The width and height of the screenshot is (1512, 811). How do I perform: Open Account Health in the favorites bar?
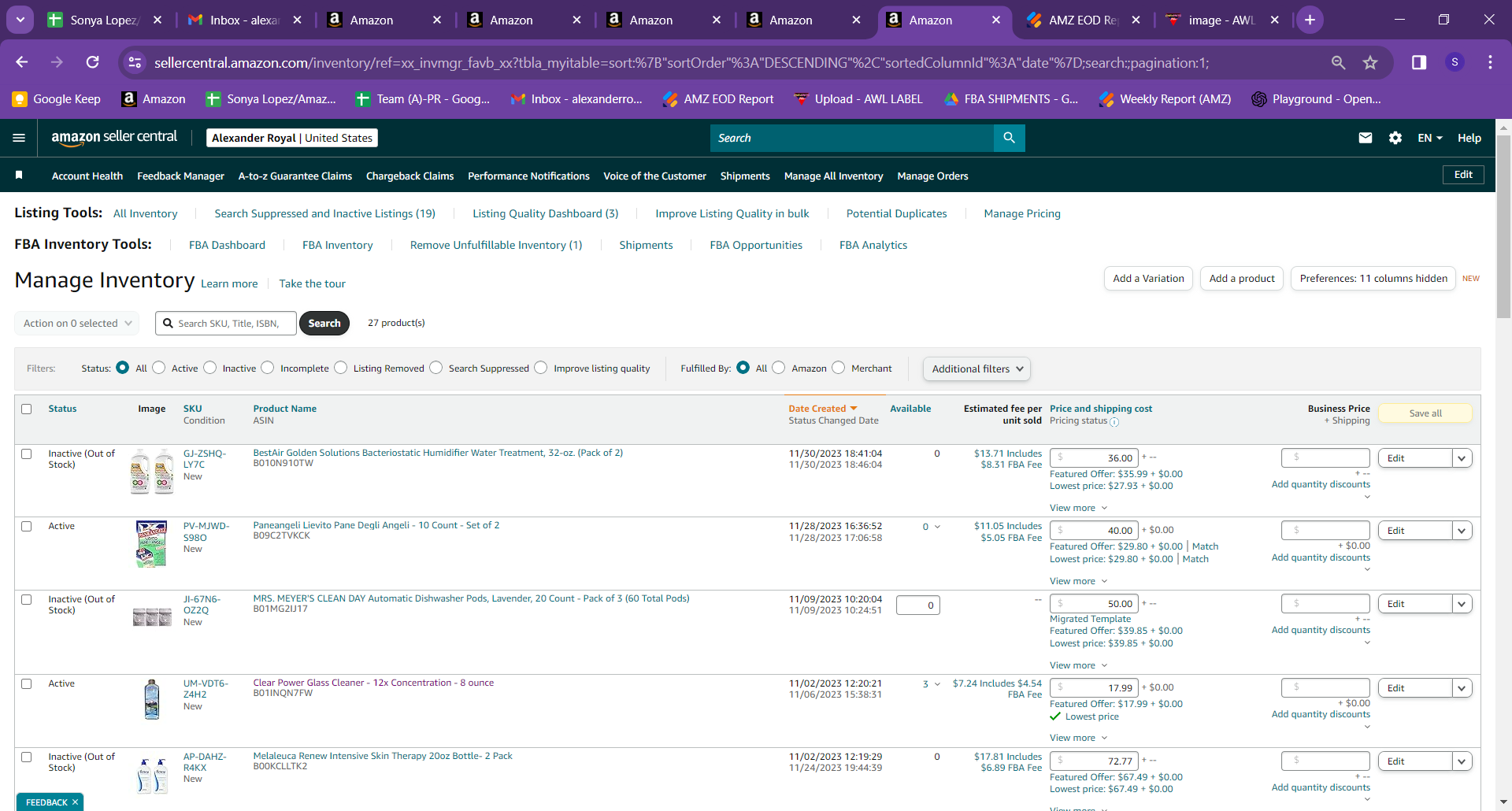pos(87,176)
